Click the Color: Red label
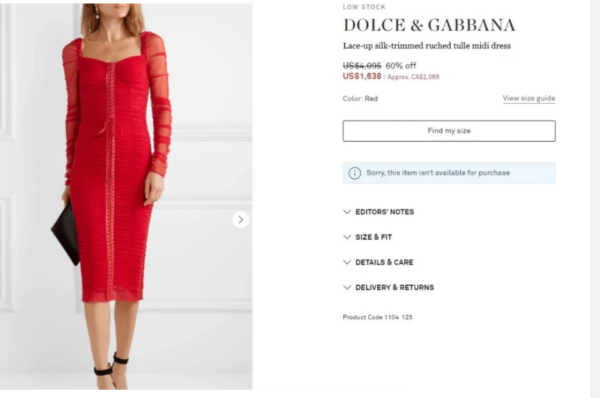Screen dimensions: 600x398 coord(360,99)
